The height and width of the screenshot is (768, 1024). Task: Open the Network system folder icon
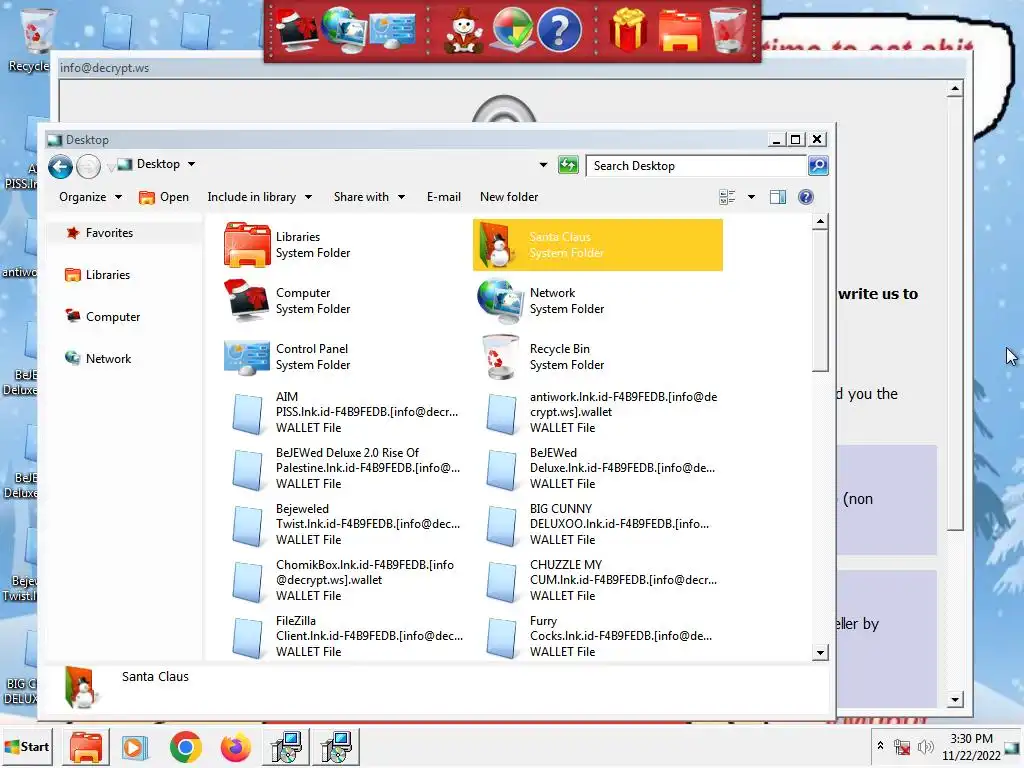tap(500, 300)
